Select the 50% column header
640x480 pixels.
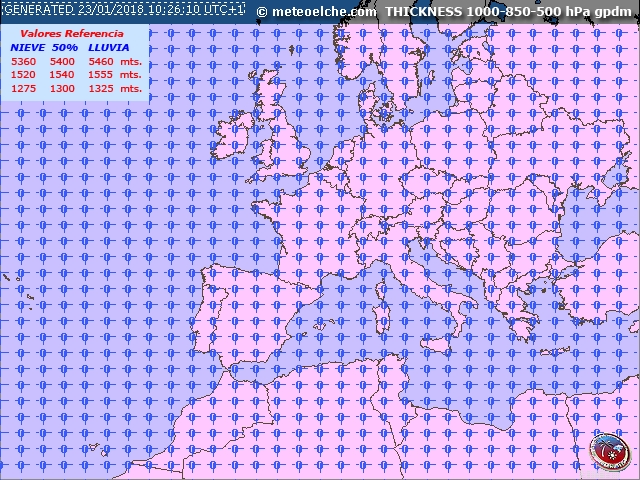(x=65, y=47)
